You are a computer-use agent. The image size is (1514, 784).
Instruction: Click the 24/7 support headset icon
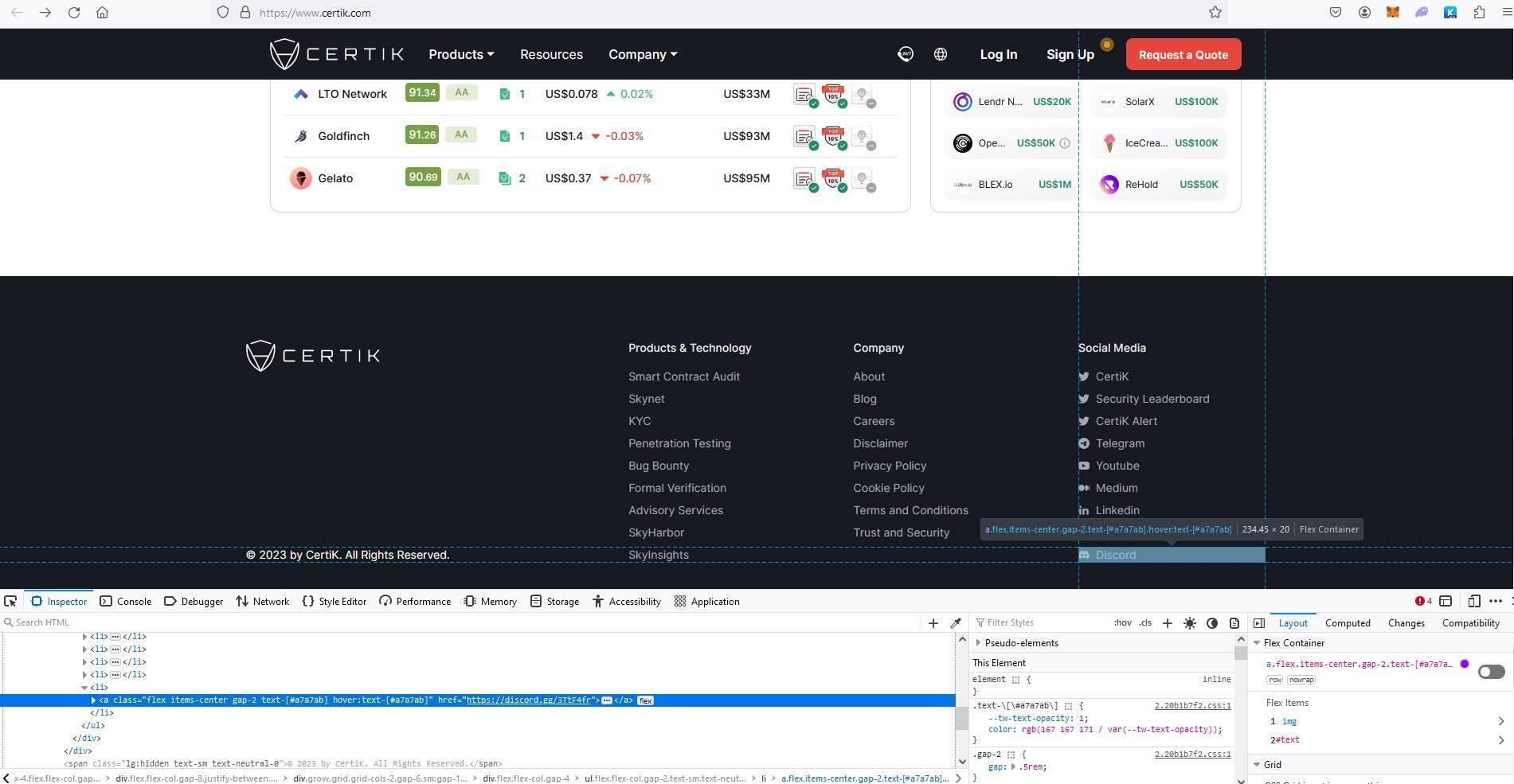coord(906,54)
